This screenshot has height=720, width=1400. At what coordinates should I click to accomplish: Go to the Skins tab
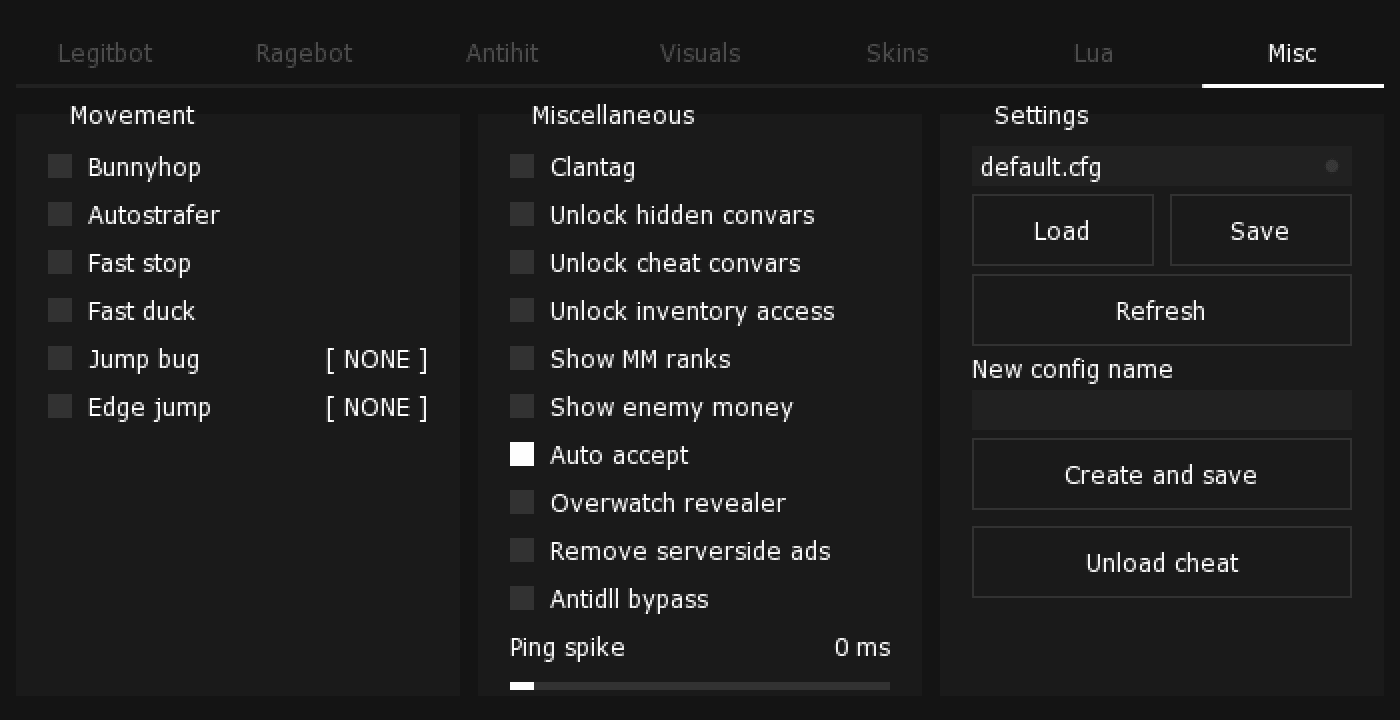click(897, 54)
